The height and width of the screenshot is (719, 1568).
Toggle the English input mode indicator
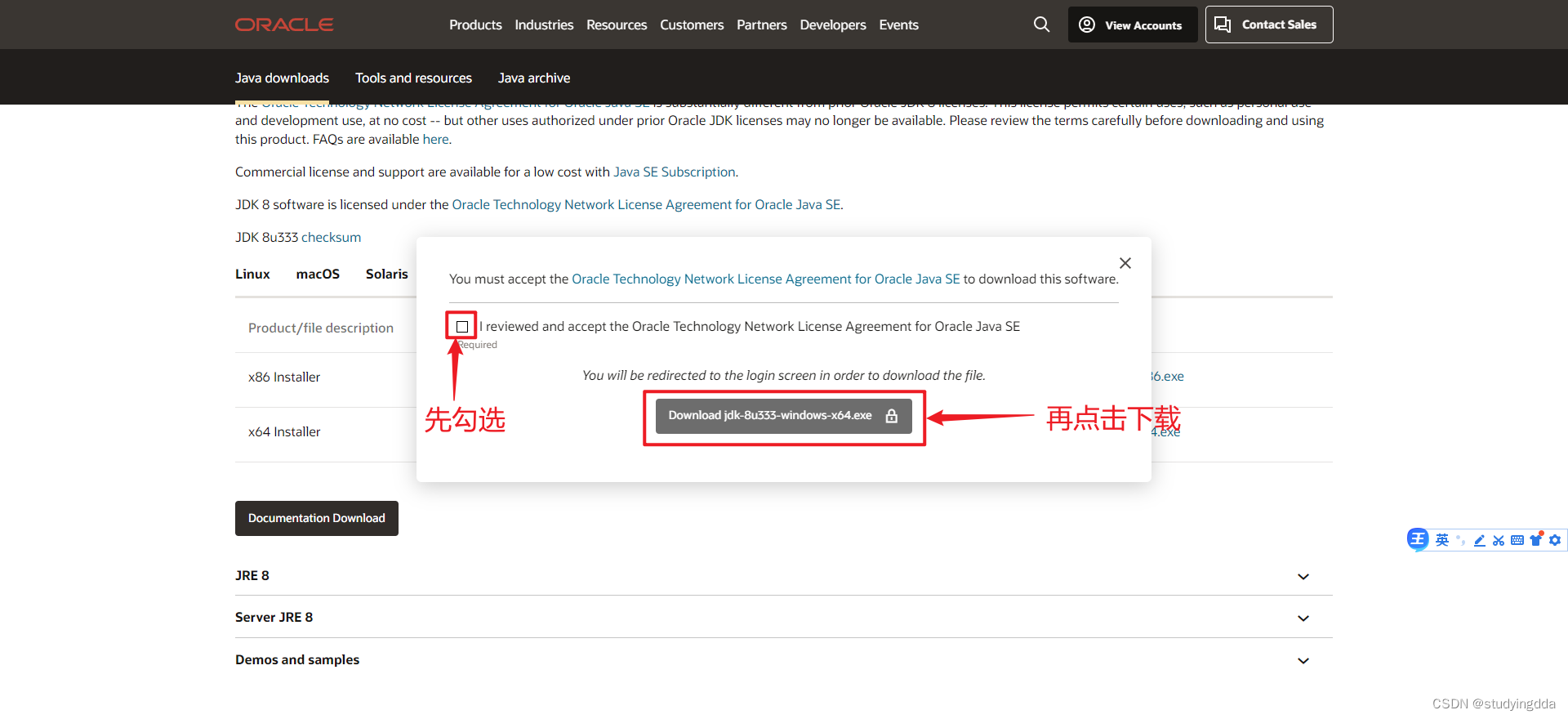[1442, 540]
